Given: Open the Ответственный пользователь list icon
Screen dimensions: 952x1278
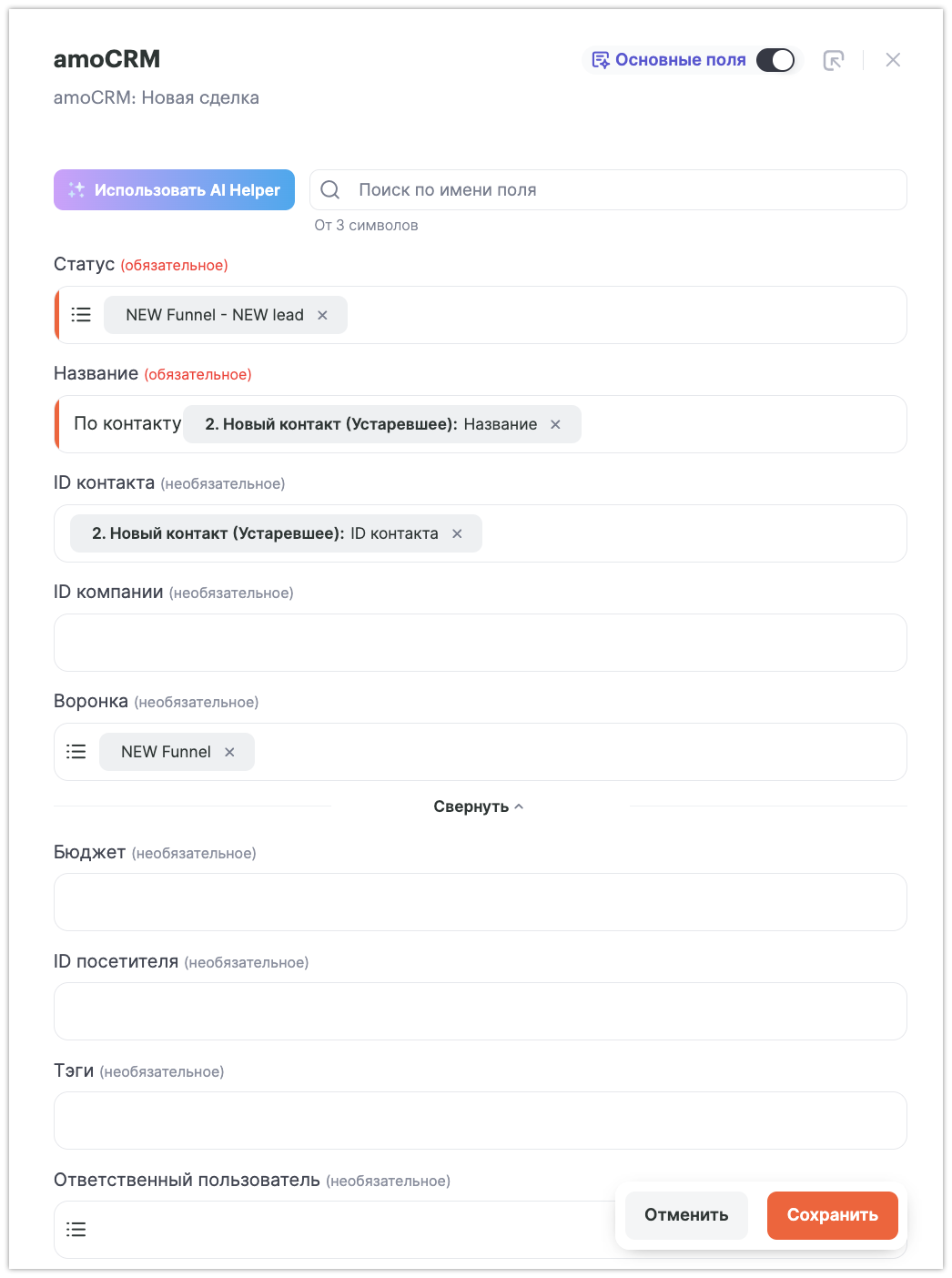Looking at the screenshot, I should 76,1230.
